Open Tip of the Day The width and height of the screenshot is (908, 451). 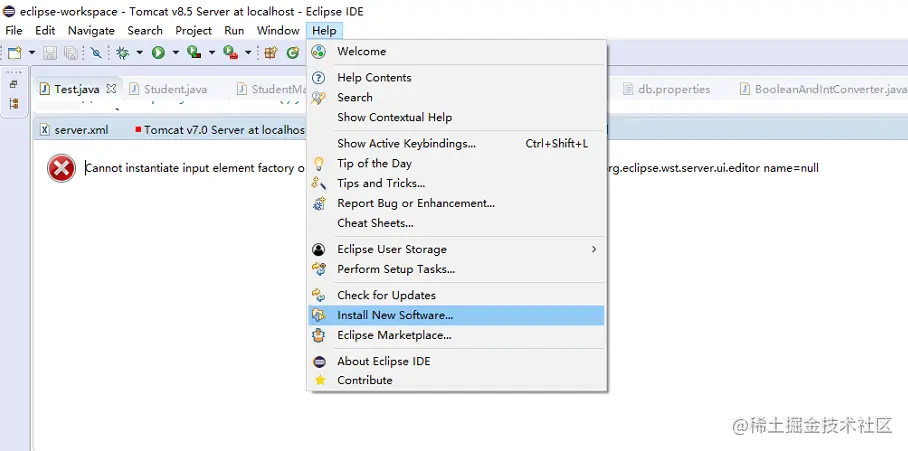(456, 163)
